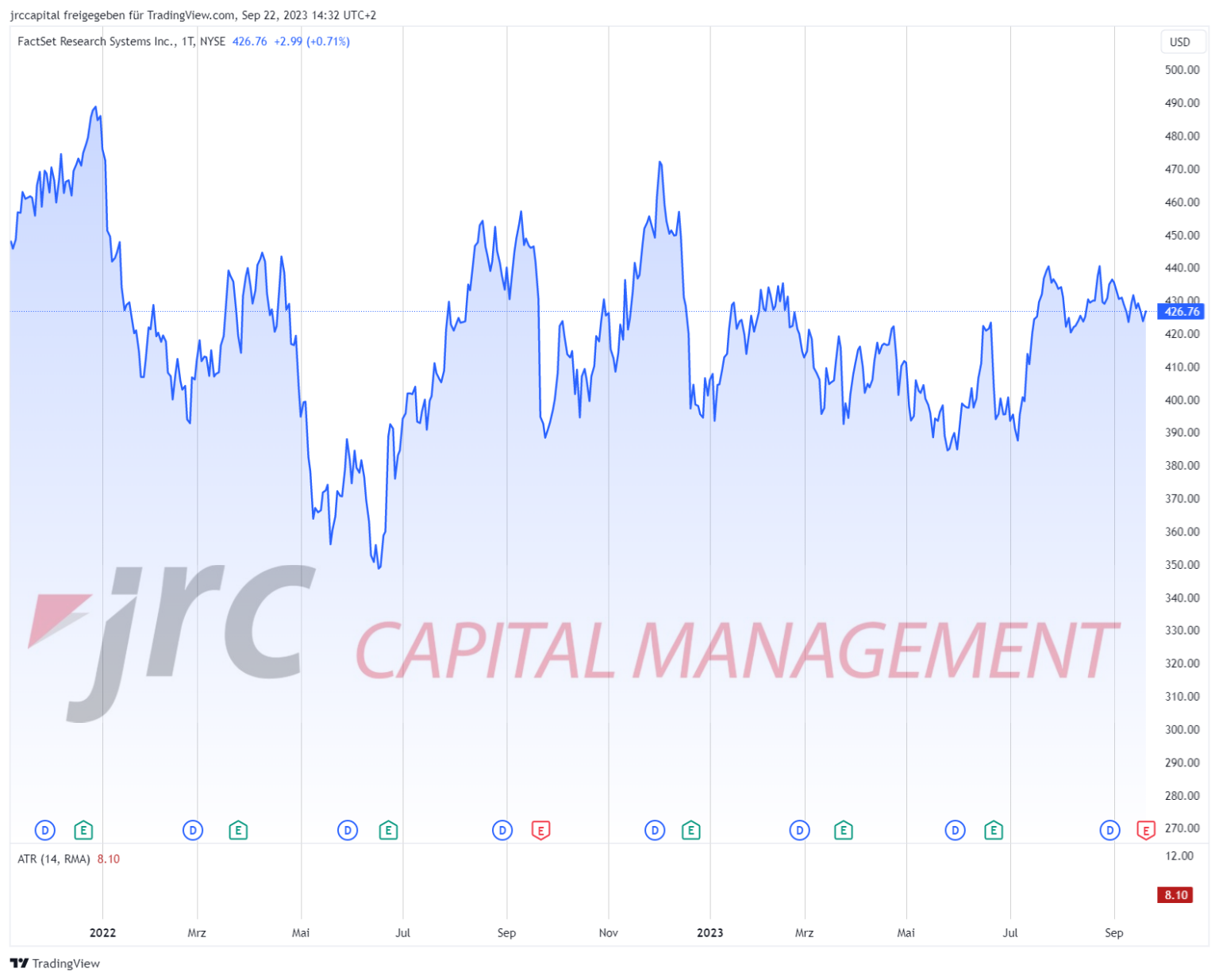
Task: Click the 490.00 price axis label
Action: point(1182,103)
